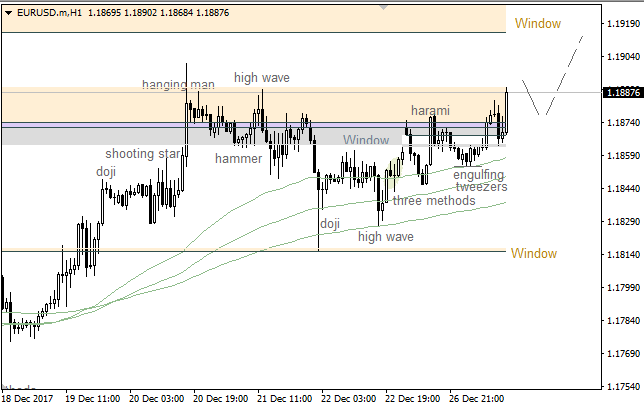The width and height of the screenshot is (644, 410).
Task: Select the 'tweezers' pattern label
Action: click(481, 187)
